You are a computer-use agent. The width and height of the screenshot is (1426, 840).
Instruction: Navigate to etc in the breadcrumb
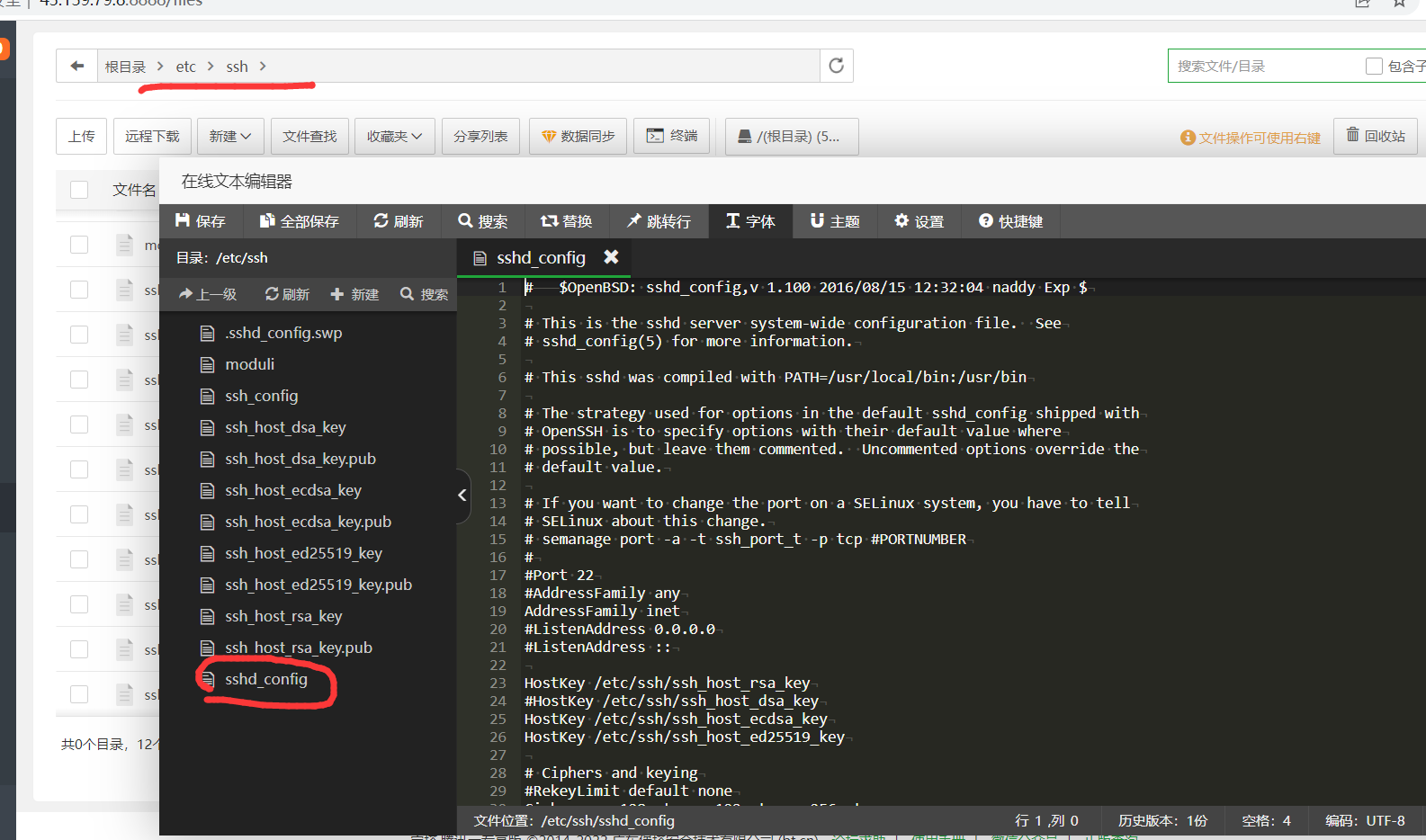(x=185, y=67)
